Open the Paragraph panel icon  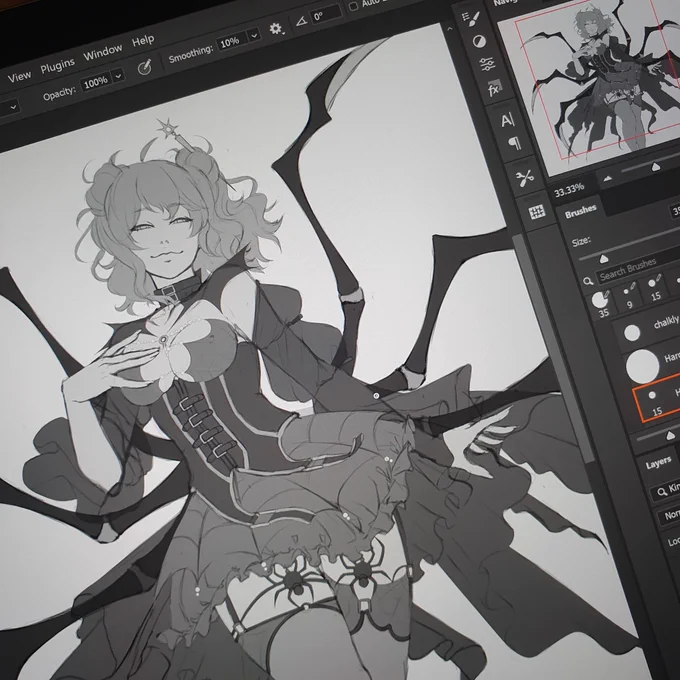(x=514, y=143)
